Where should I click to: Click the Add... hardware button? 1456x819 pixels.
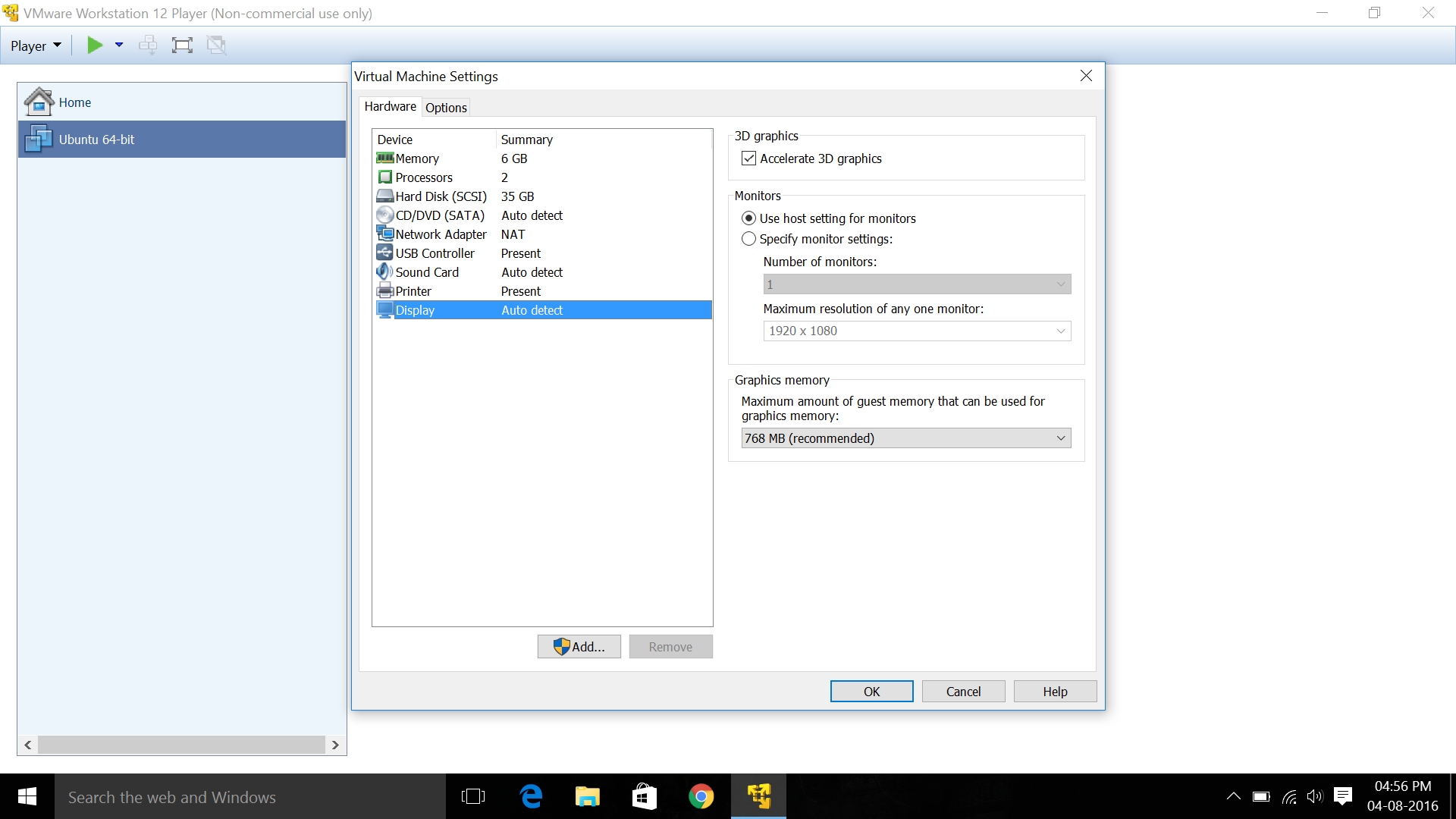pyautogui.click(x=579, y=647)
